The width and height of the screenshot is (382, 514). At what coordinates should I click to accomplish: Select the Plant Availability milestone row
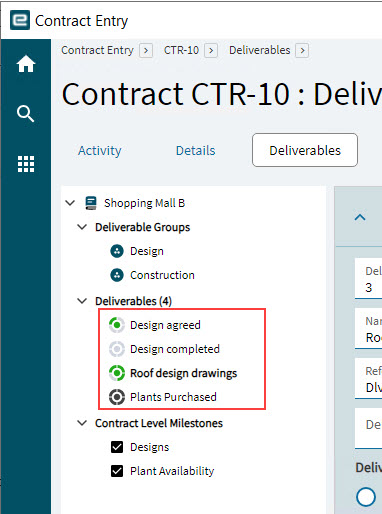point(172,471)
